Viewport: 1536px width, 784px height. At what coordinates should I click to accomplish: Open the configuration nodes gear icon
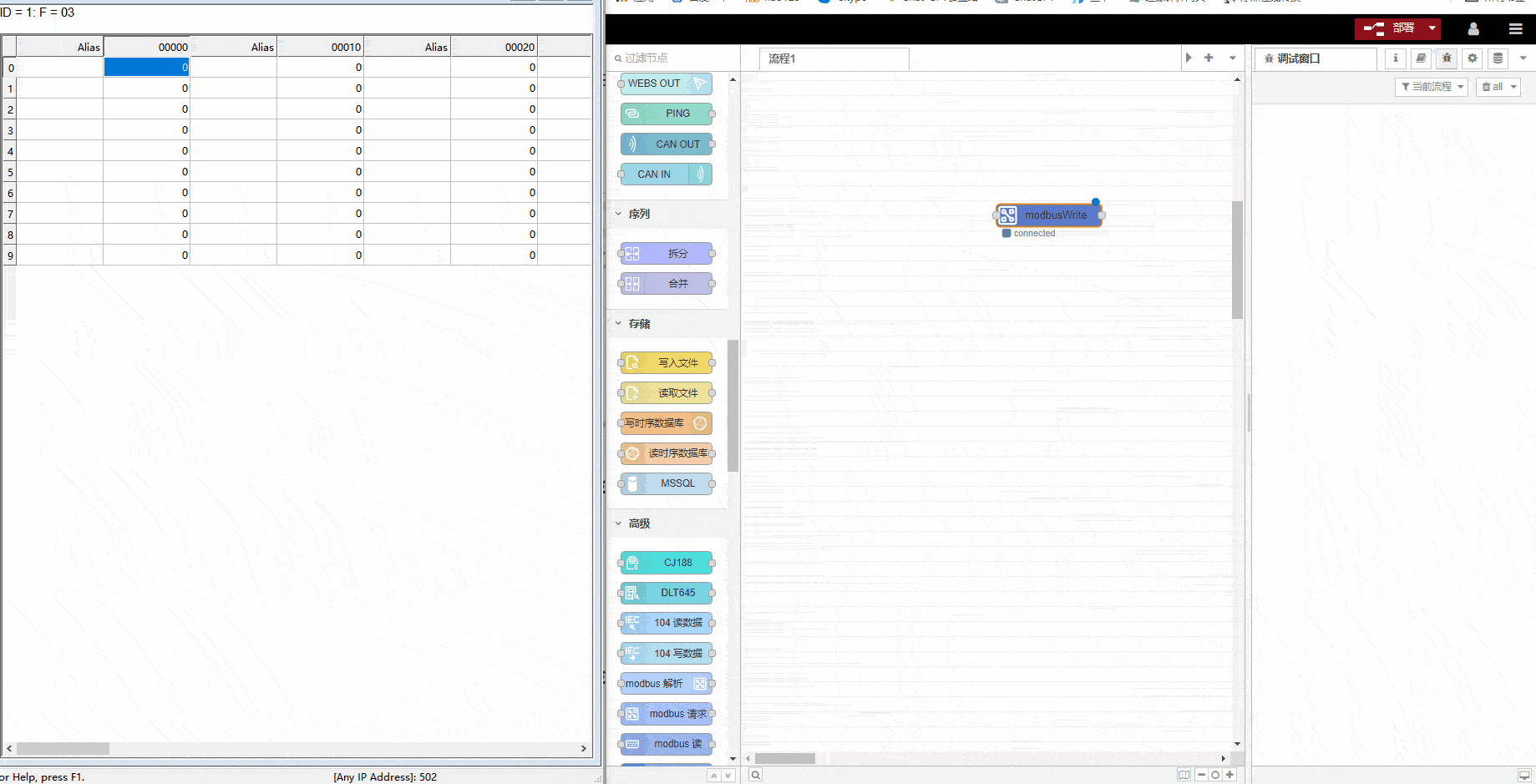coord(1473,58)
